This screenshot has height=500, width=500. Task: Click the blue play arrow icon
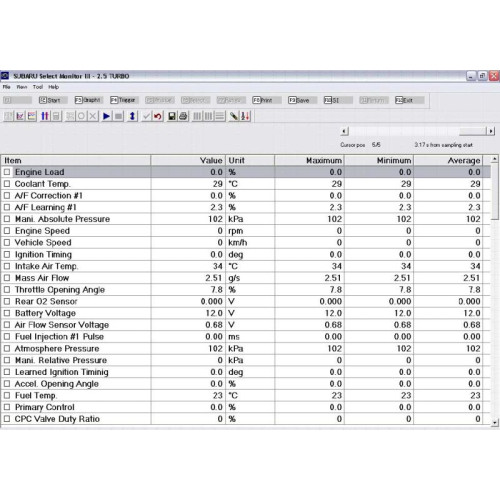click(106, 116)
